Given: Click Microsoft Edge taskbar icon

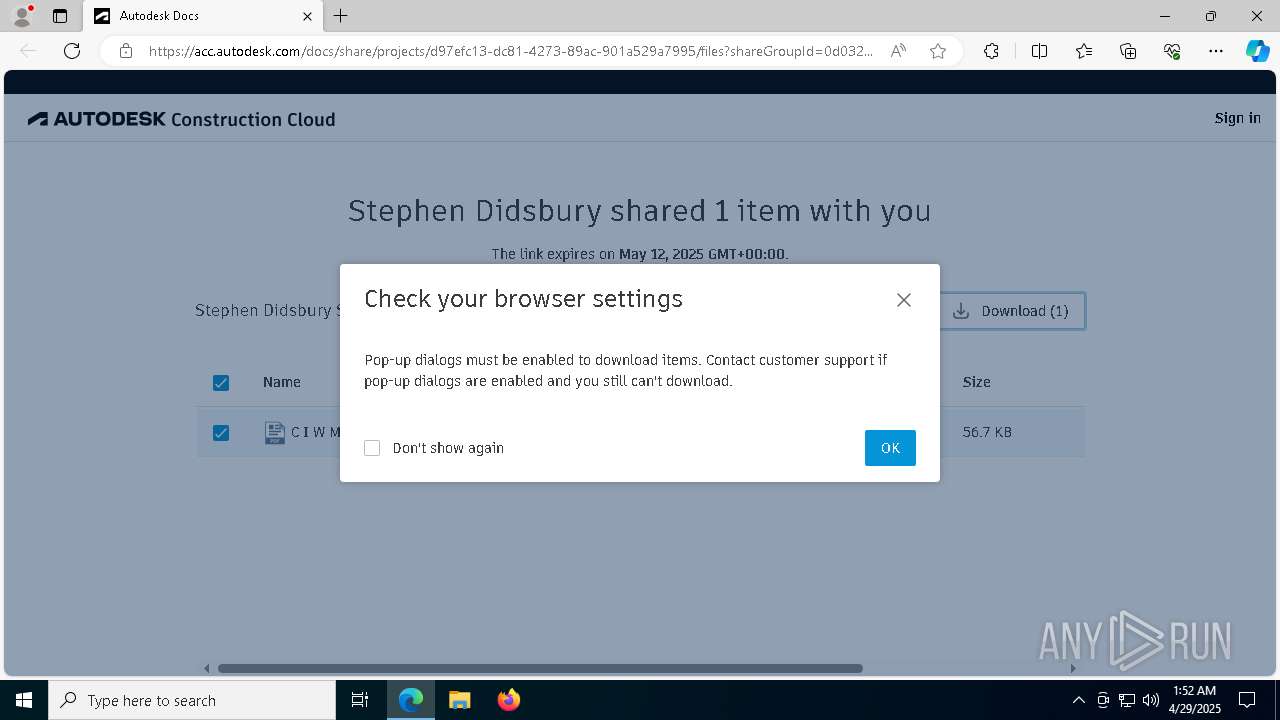Looking at the screenshot, I should tap(411, 700).
